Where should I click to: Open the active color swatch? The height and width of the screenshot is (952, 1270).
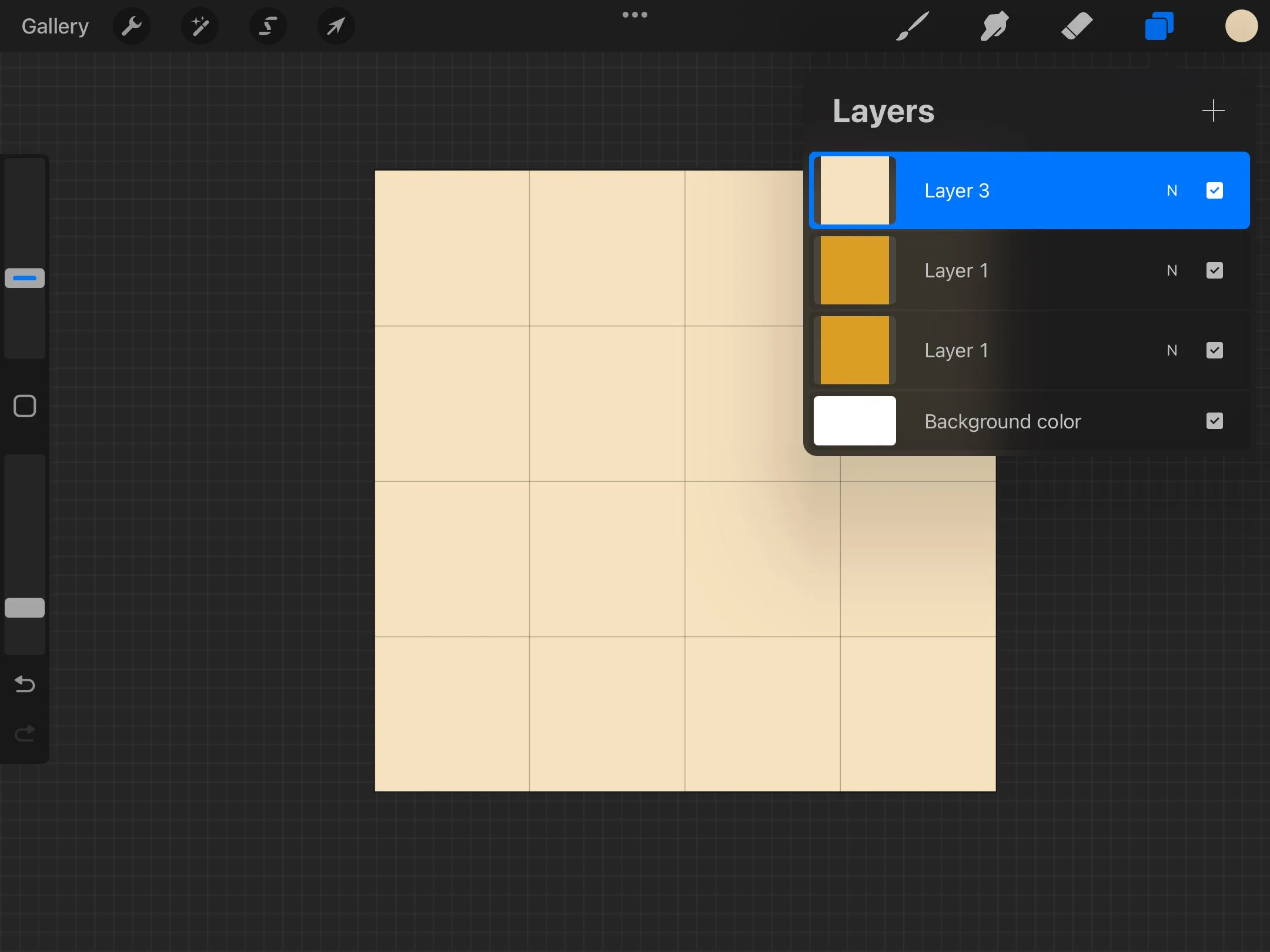1241,25
